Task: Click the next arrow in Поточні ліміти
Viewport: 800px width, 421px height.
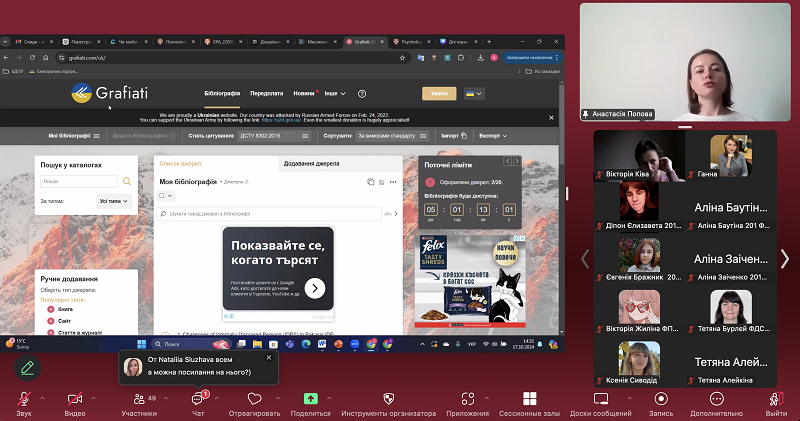Action: [x=517, y=161]
